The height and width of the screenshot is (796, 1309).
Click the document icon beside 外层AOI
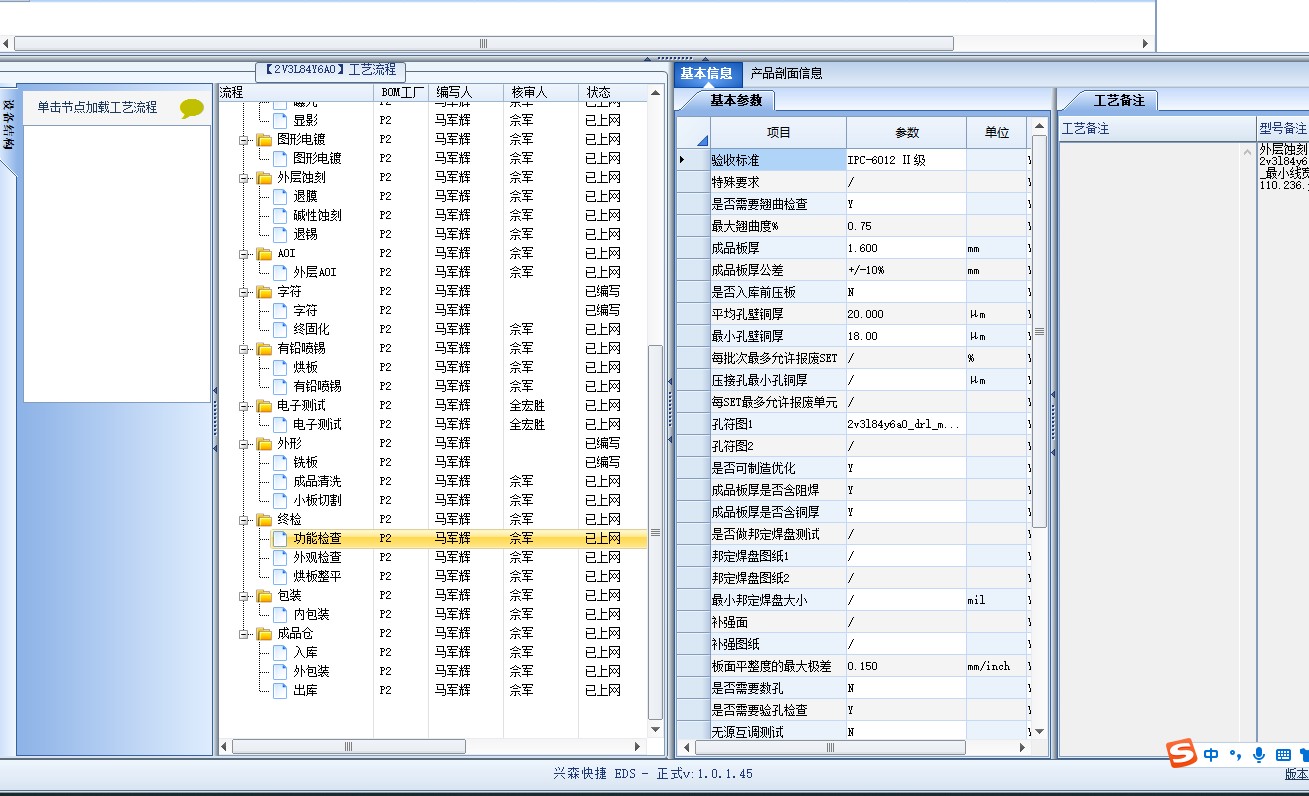pos(280,272)
